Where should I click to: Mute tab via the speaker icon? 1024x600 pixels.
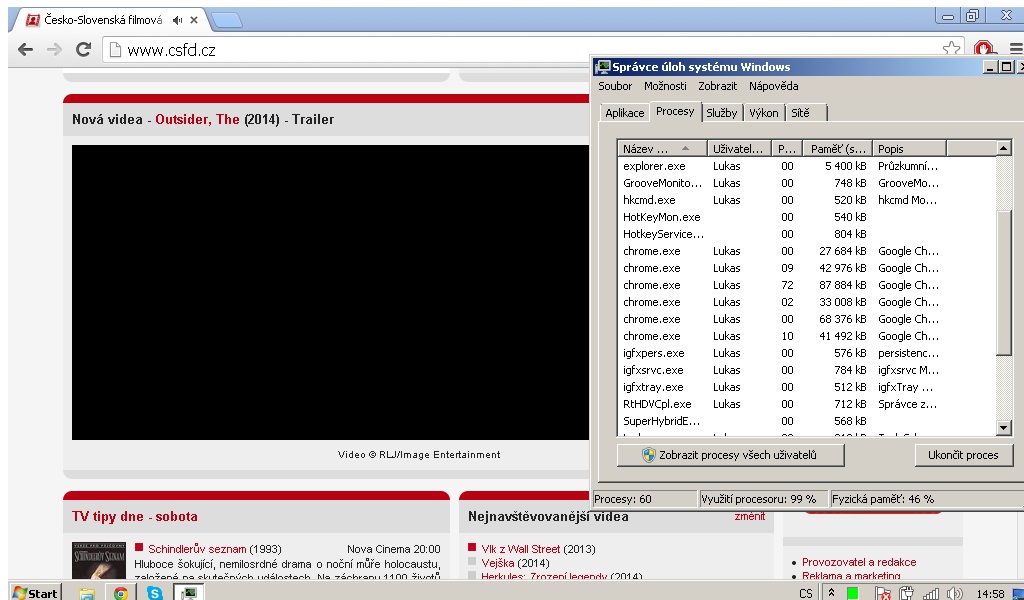click(177, 20)
